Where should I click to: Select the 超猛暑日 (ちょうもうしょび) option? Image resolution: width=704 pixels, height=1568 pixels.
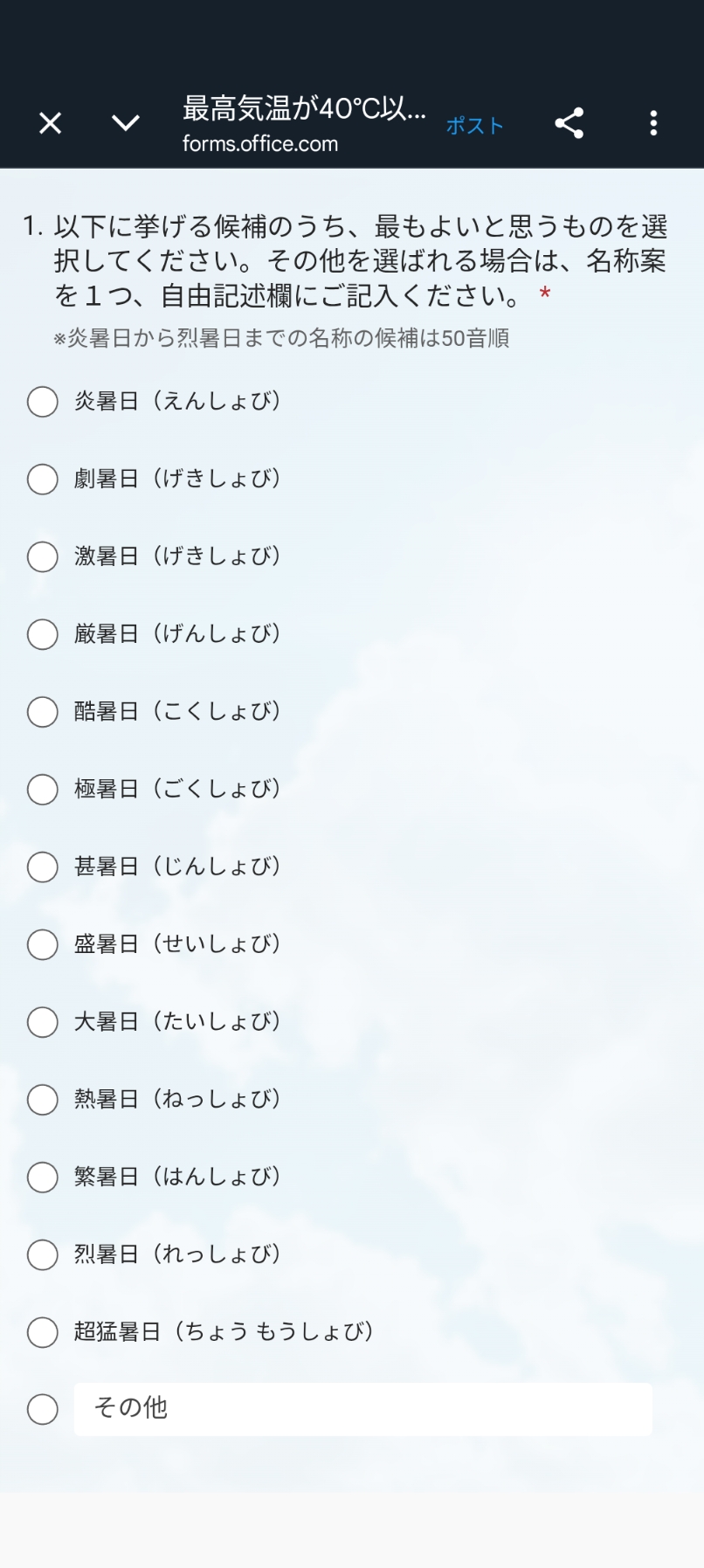43,1332
